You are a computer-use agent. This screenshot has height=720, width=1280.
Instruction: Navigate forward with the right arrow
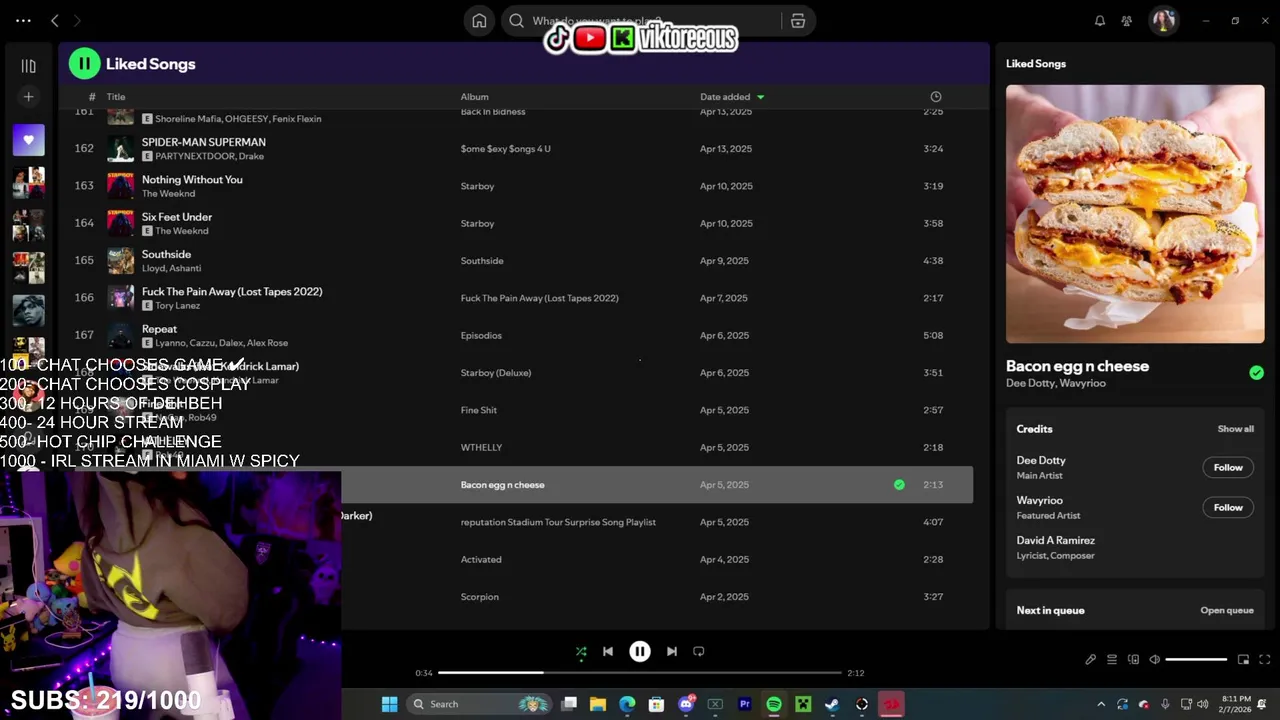click(x=77, y=21)
